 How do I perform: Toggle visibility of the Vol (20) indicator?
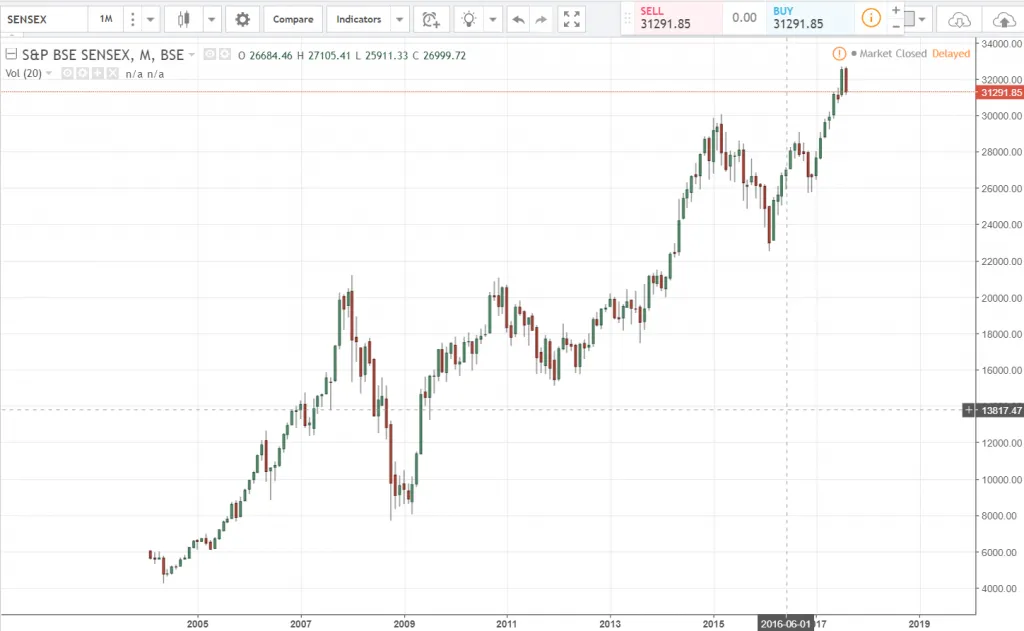[x=67, y=73]
